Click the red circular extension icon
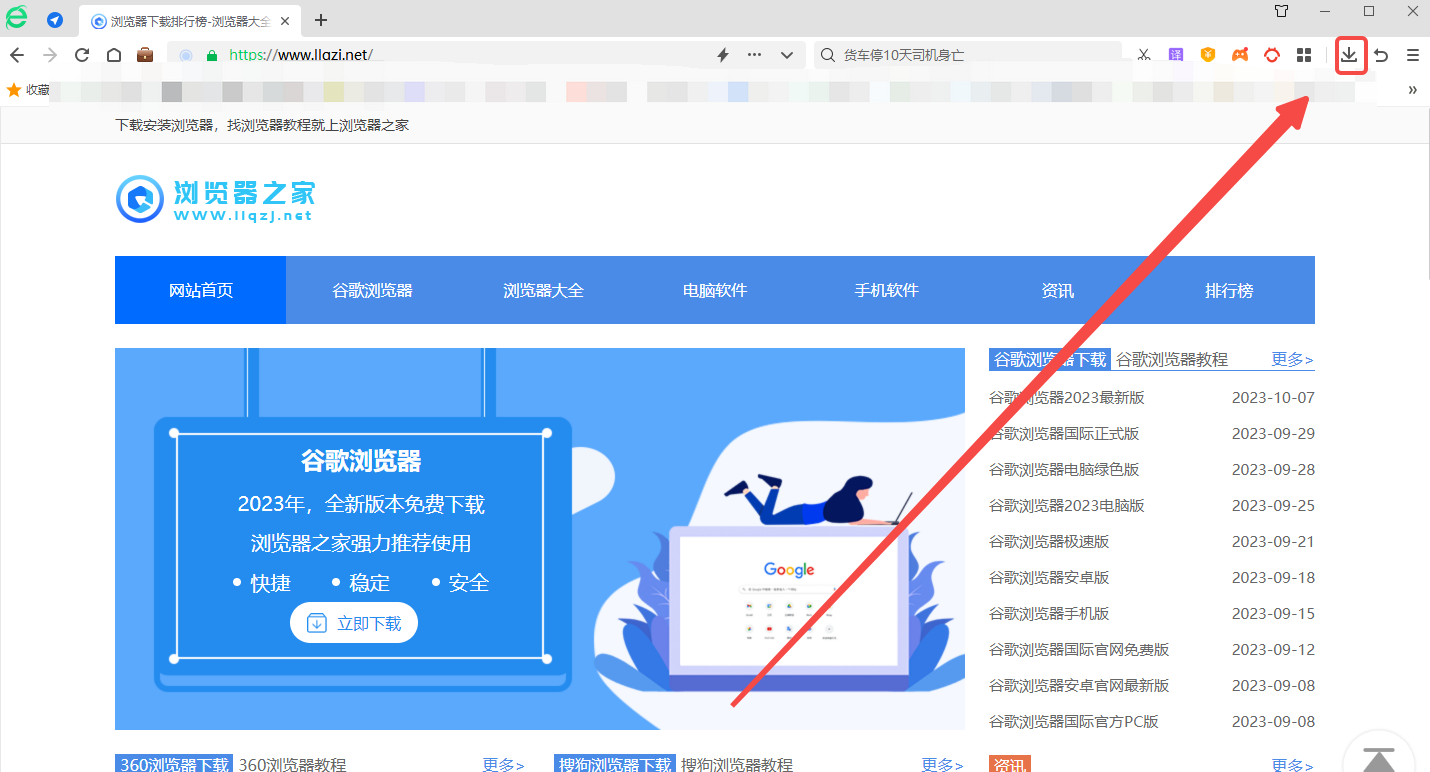 tap(1271, 55)
